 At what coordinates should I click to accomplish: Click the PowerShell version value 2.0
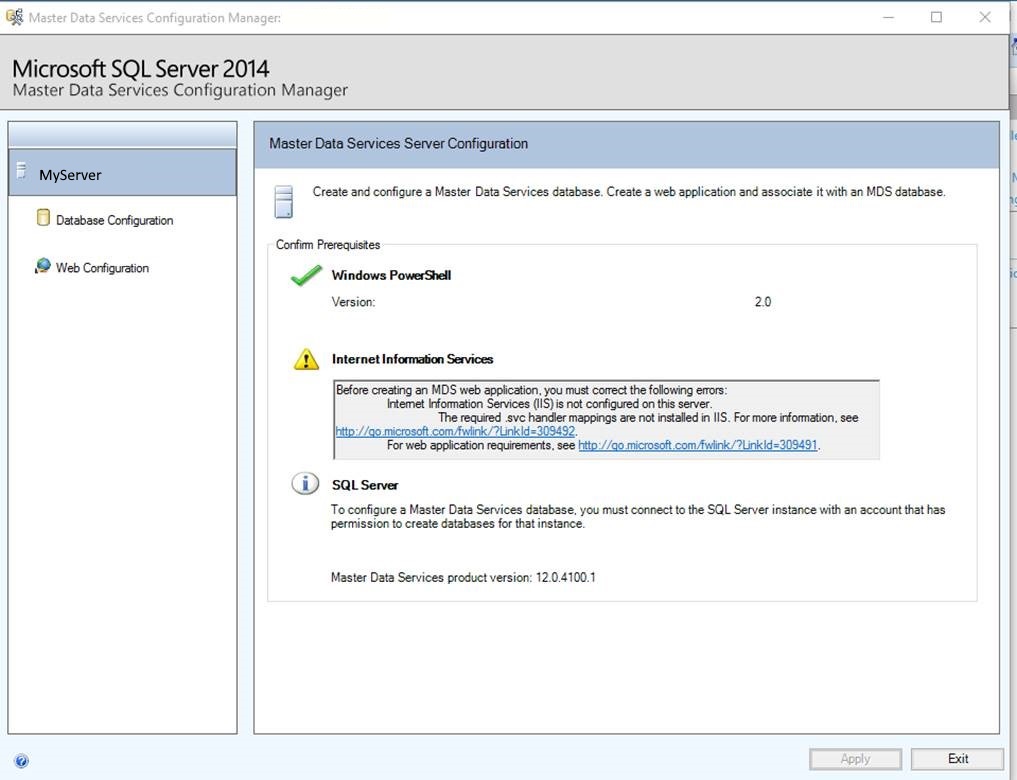763,302
